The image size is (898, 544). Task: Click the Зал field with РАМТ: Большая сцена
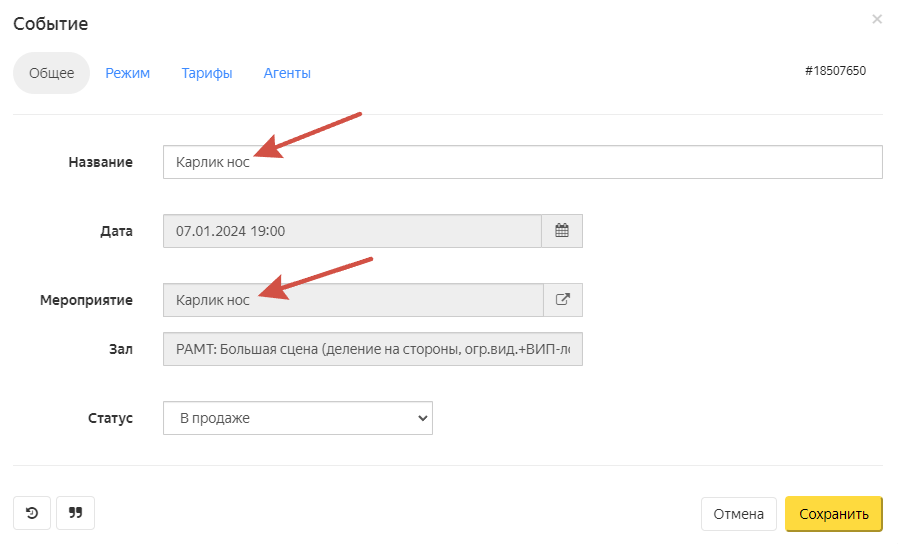(372, 350)
